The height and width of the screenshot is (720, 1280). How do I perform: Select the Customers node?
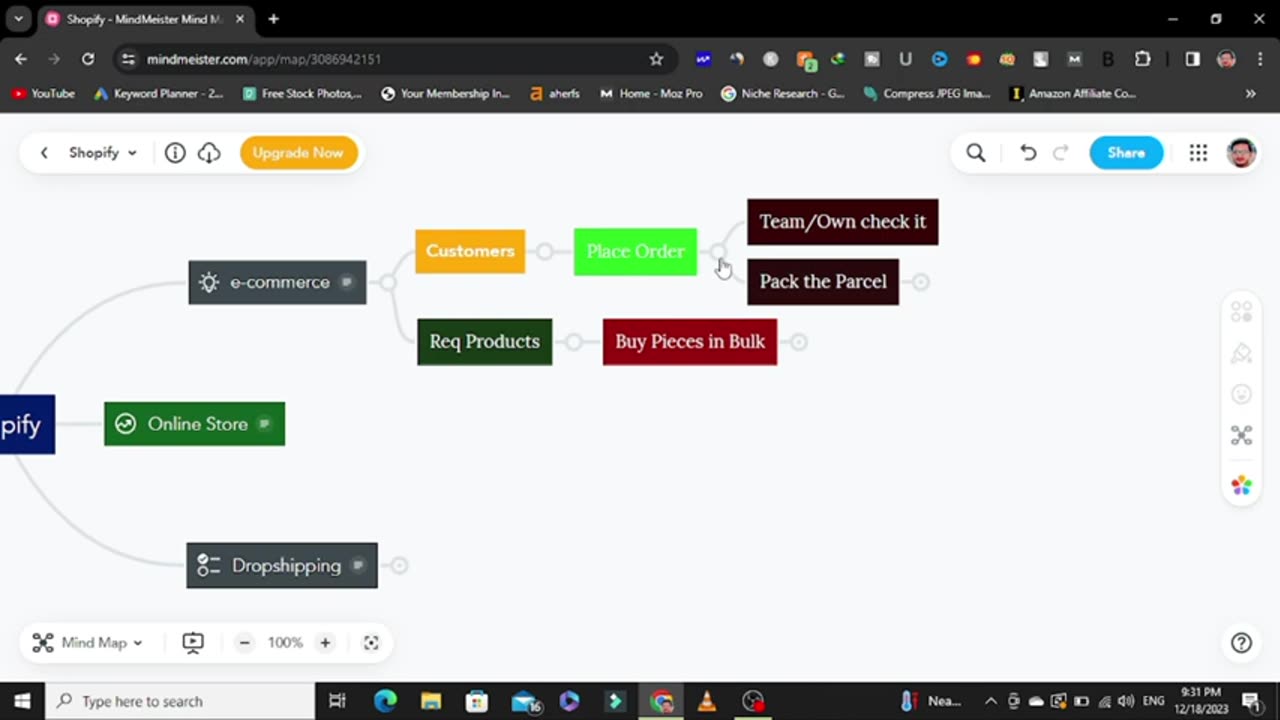470,251
